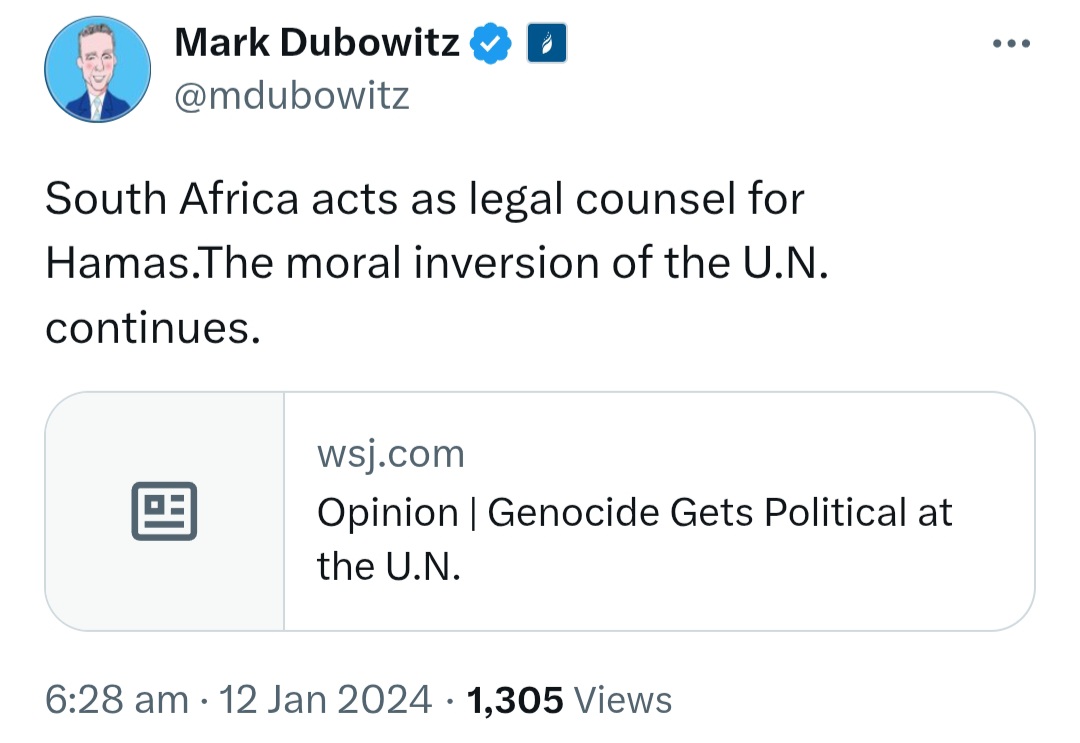
Task: Open the @mdubowitz handle link
Action: pyautogui.click(x=292, y=96)
